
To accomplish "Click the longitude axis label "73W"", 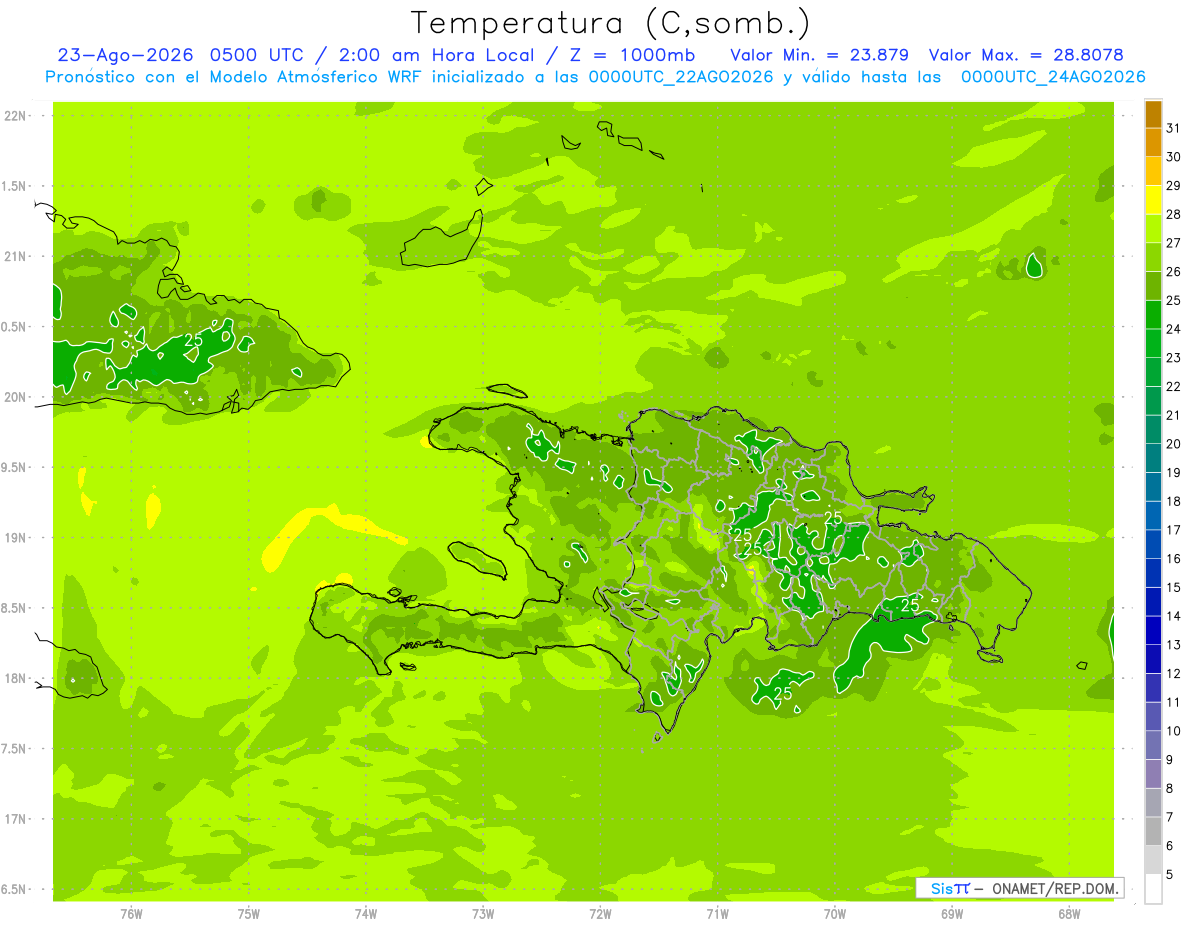I will (x=483, y=914).
